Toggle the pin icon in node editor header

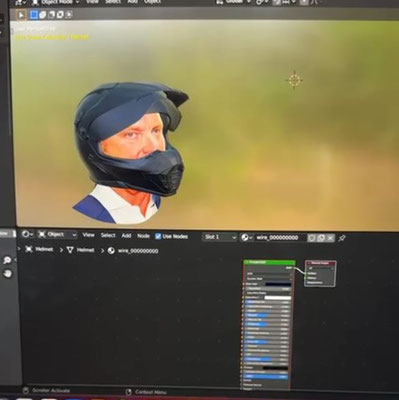[342, 238]
